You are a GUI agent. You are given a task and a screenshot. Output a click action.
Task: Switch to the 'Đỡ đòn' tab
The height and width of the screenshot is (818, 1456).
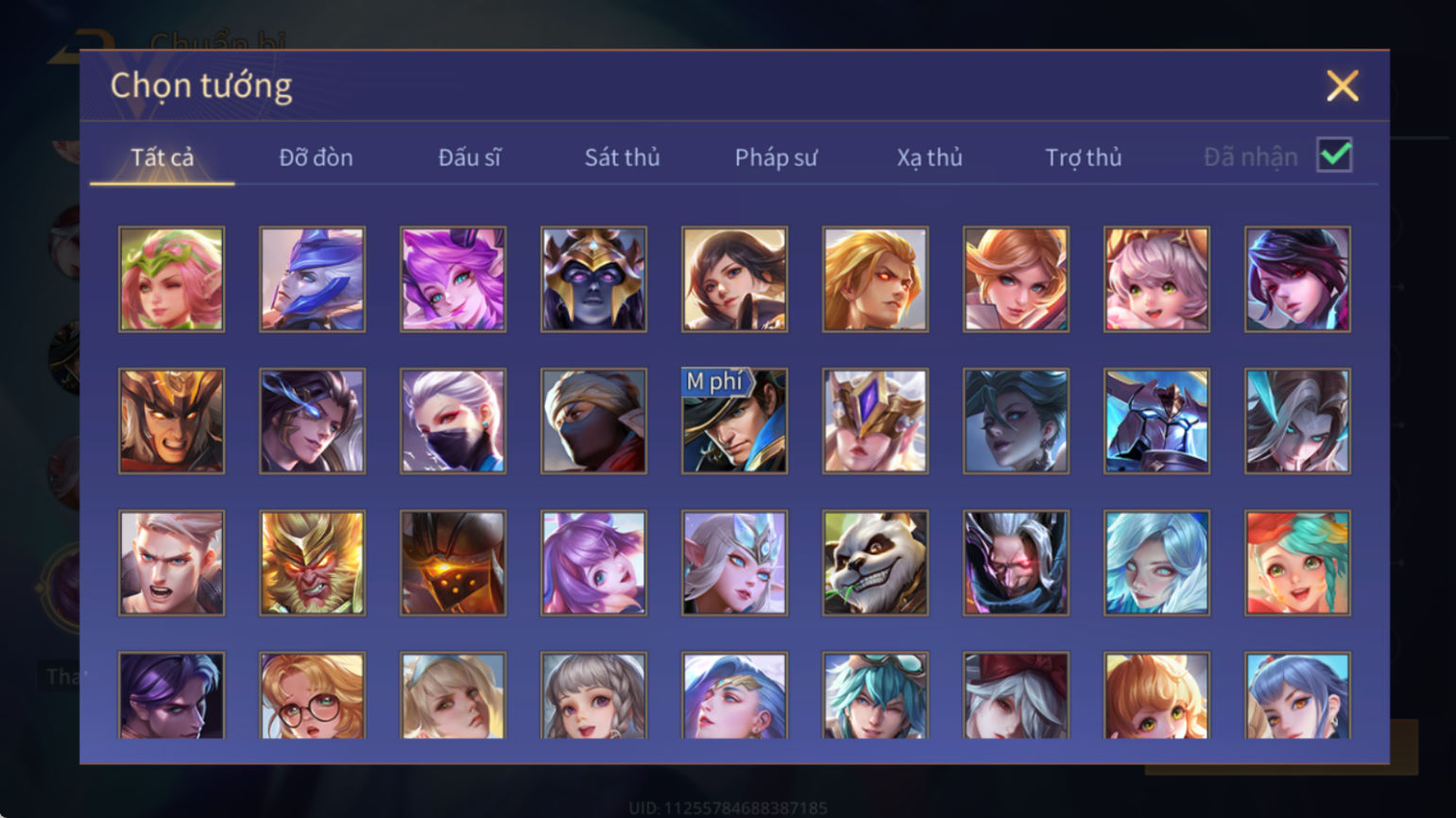pos(316,158)
